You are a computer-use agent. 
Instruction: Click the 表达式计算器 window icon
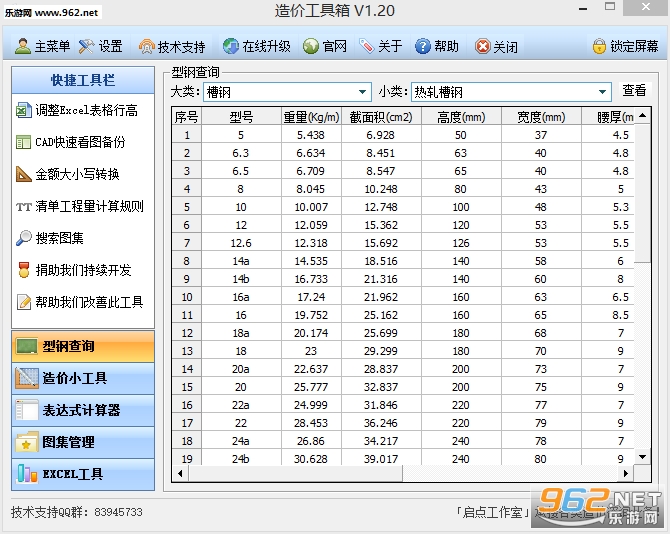(26, 410)
